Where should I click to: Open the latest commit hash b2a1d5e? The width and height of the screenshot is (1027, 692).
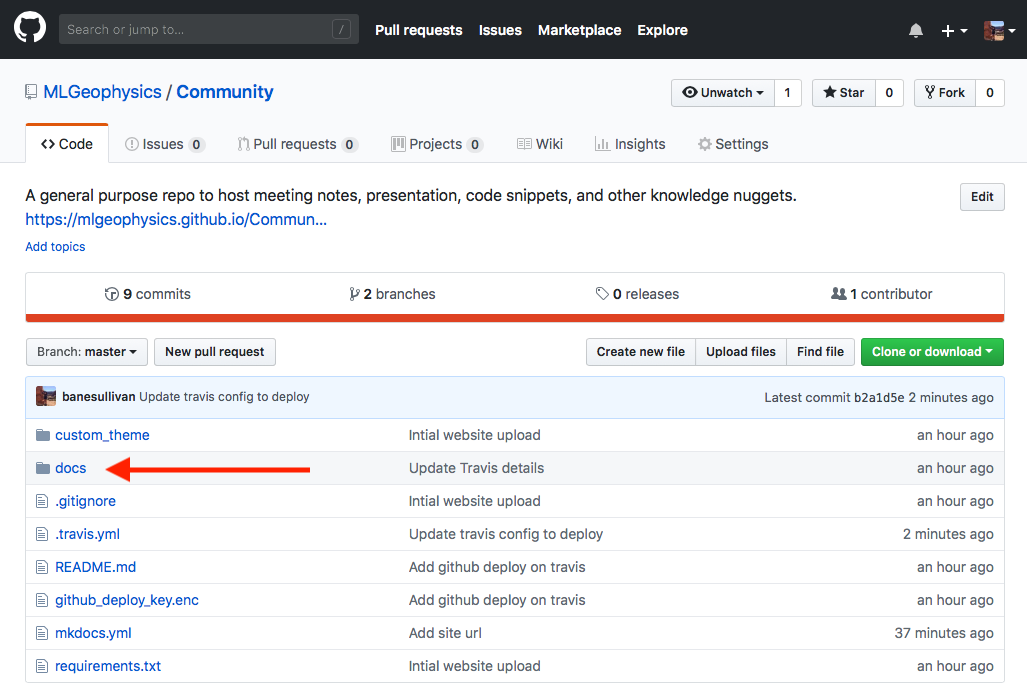coord(879,397)
